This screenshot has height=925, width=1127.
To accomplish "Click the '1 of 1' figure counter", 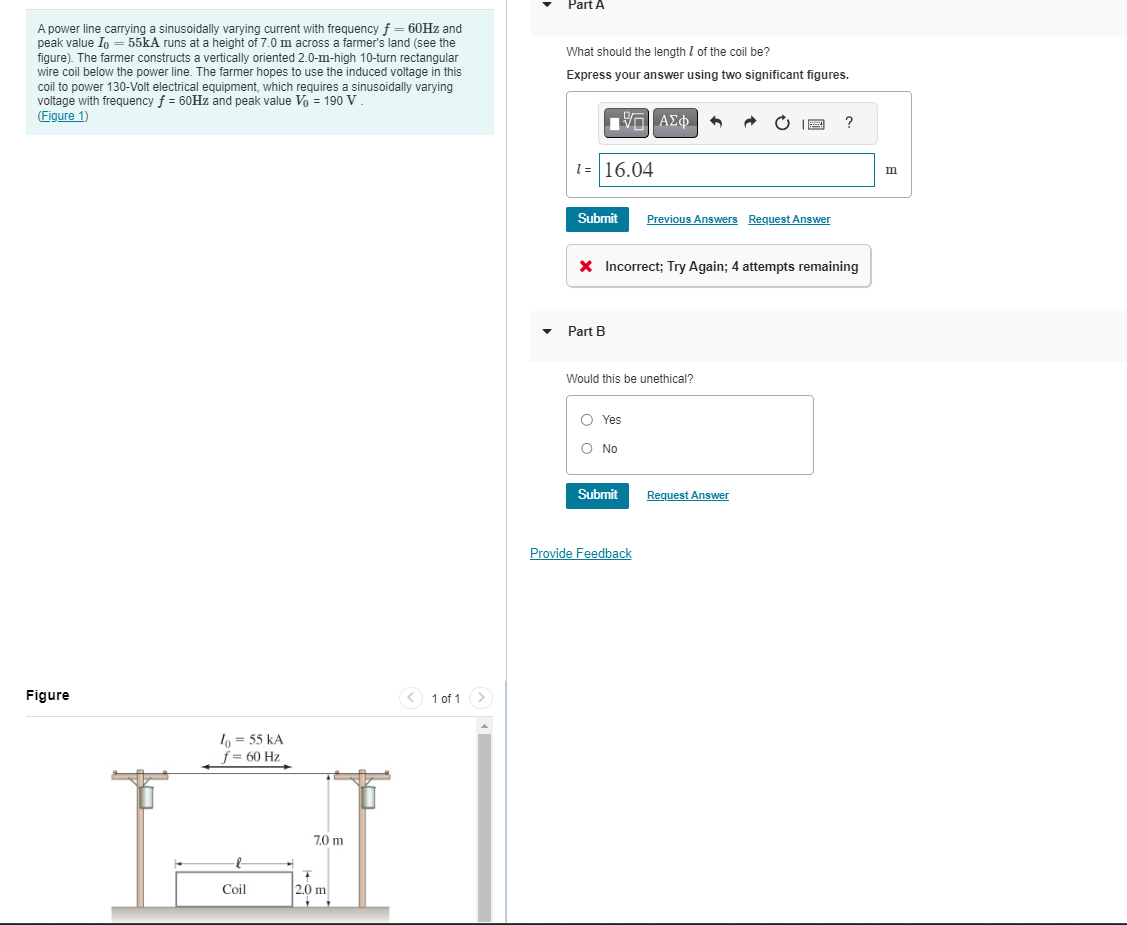I will [x=446, y=699].
